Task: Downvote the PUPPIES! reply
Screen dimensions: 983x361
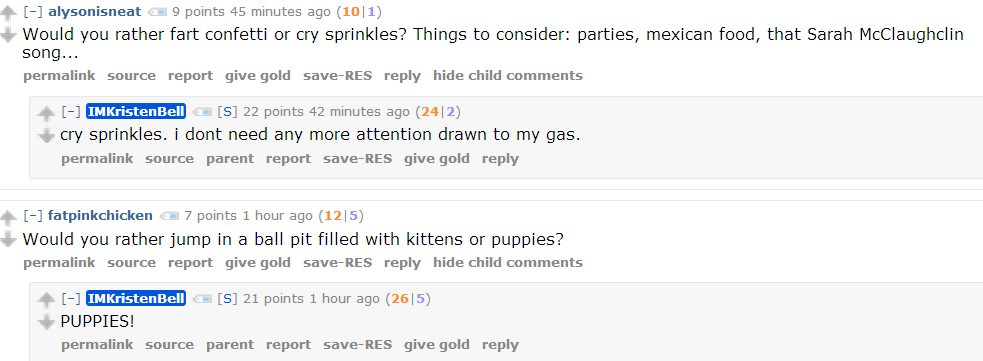Action: point(46,322)
